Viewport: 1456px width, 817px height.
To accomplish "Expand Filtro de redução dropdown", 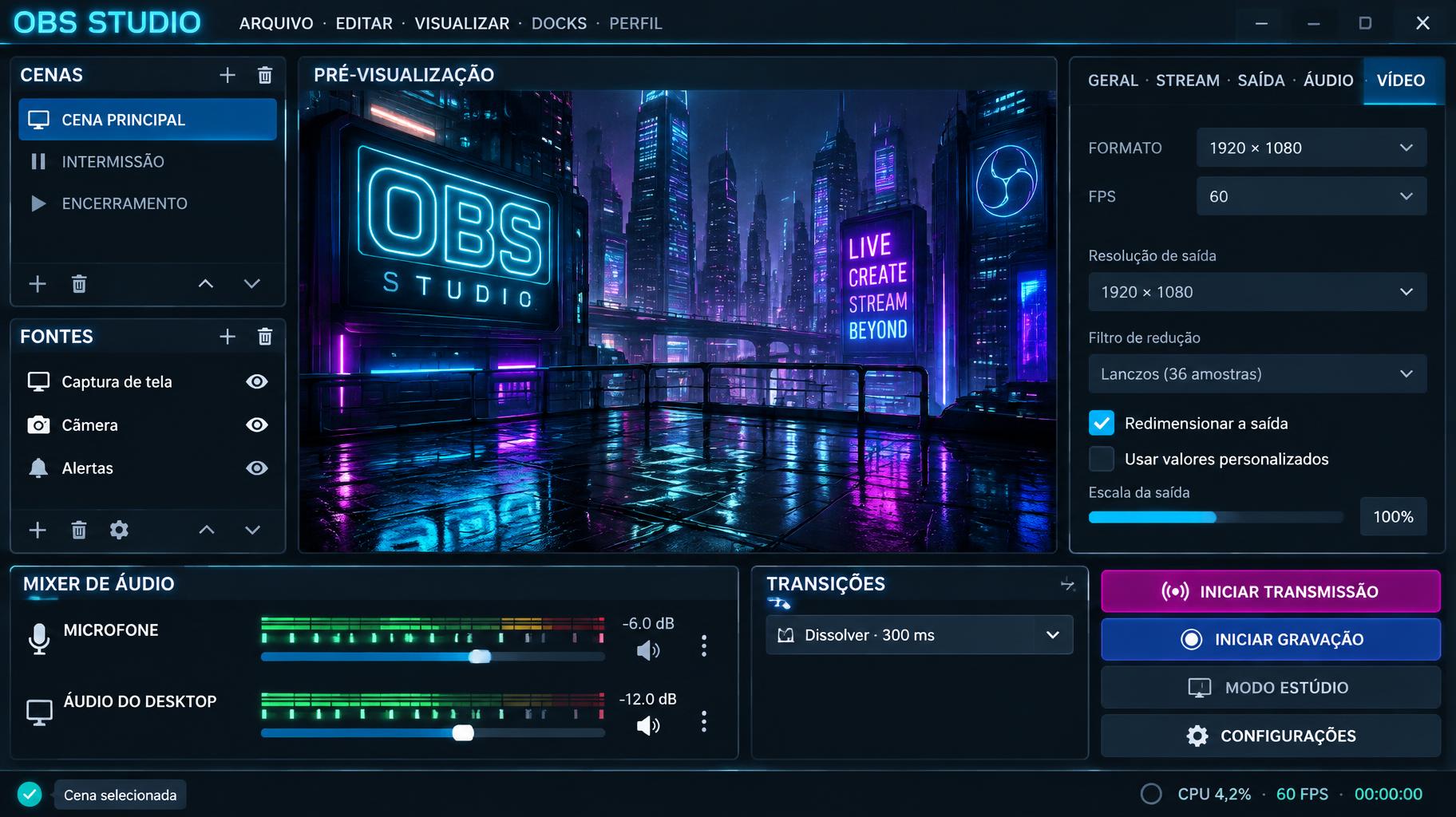I will click(x=1257, y=373).
